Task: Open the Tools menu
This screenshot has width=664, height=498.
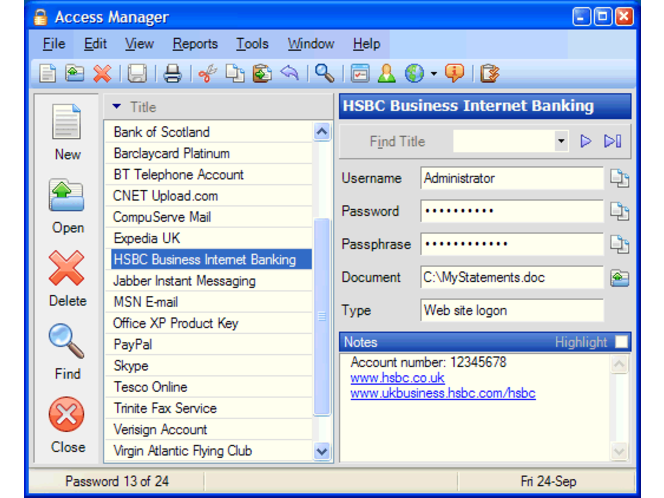Action: click(252, 44)
